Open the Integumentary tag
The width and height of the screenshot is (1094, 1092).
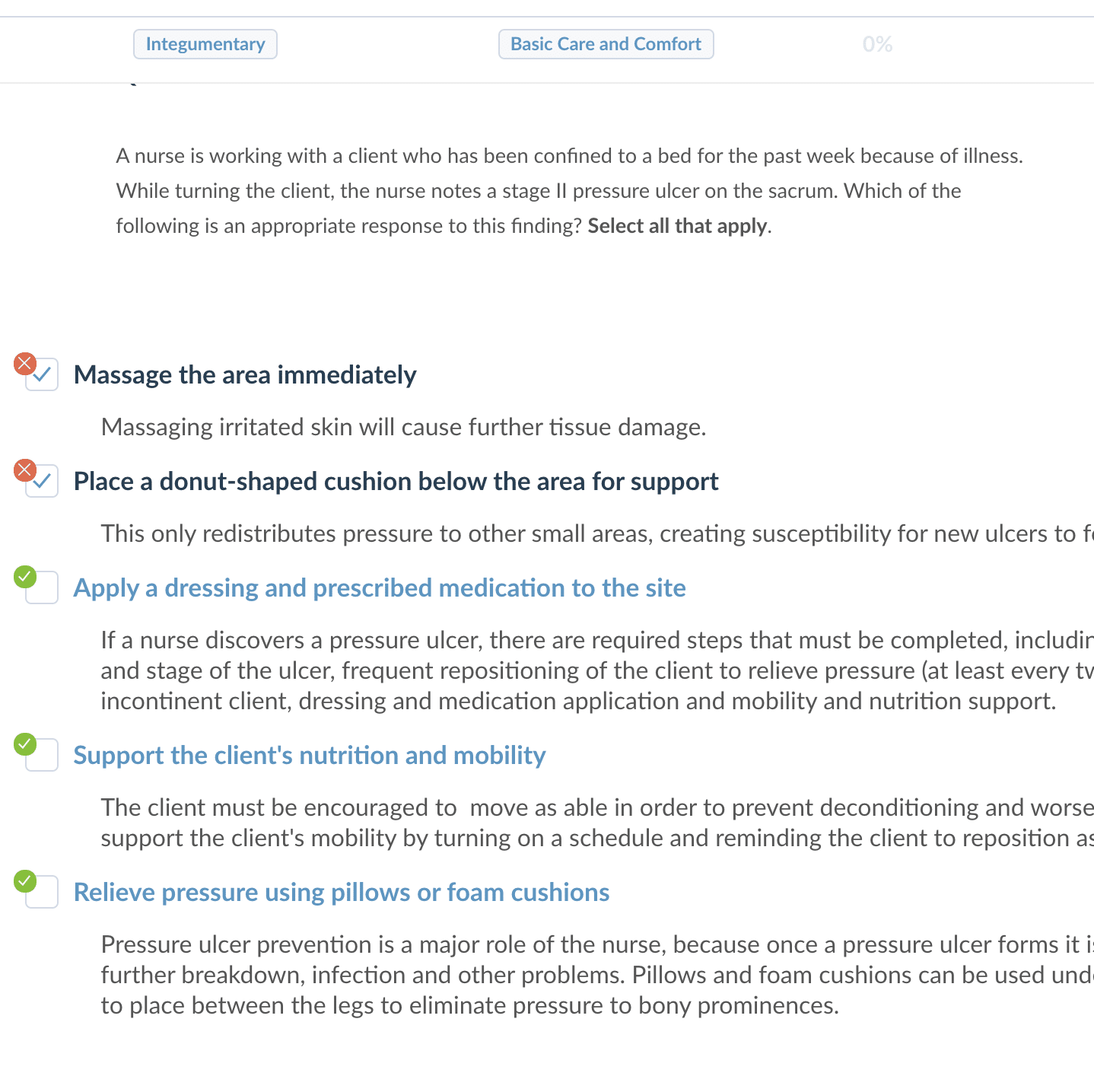[x=205, y=44]
